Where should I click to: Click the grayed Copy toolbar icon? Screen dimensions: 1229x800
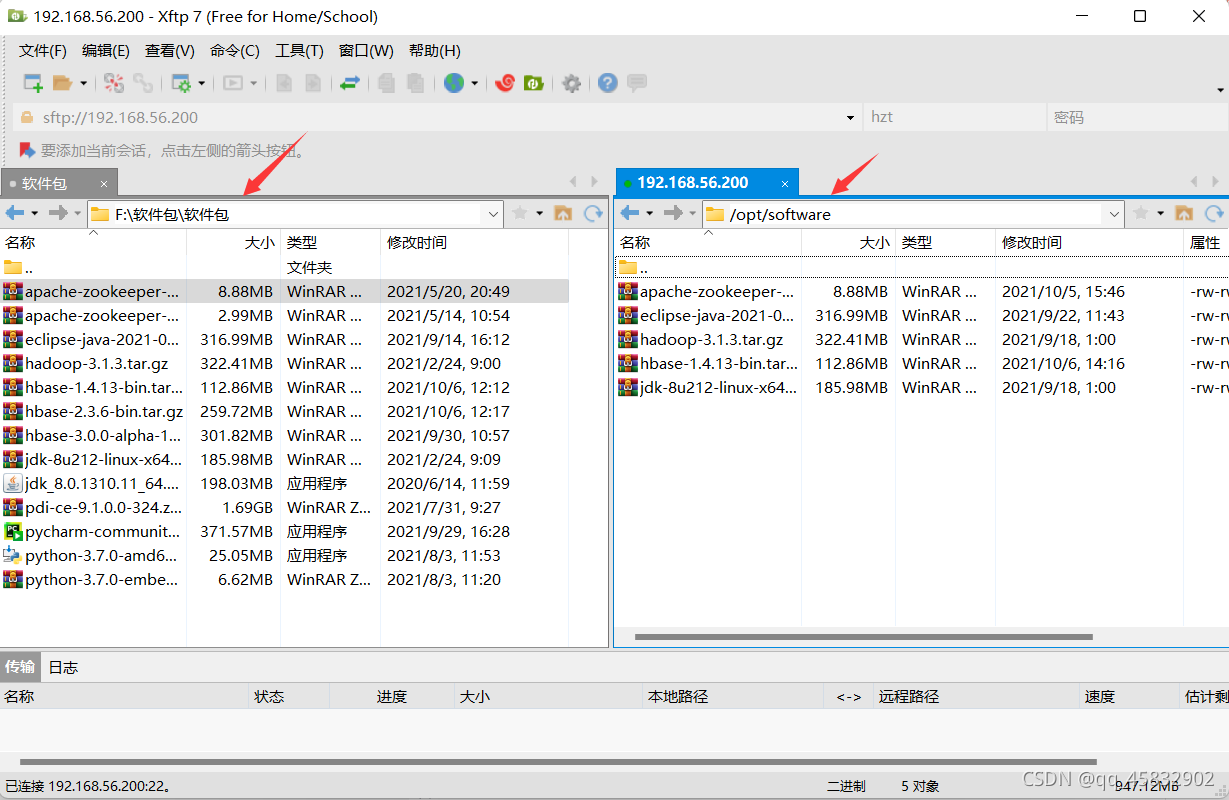(x=386, y=83)
